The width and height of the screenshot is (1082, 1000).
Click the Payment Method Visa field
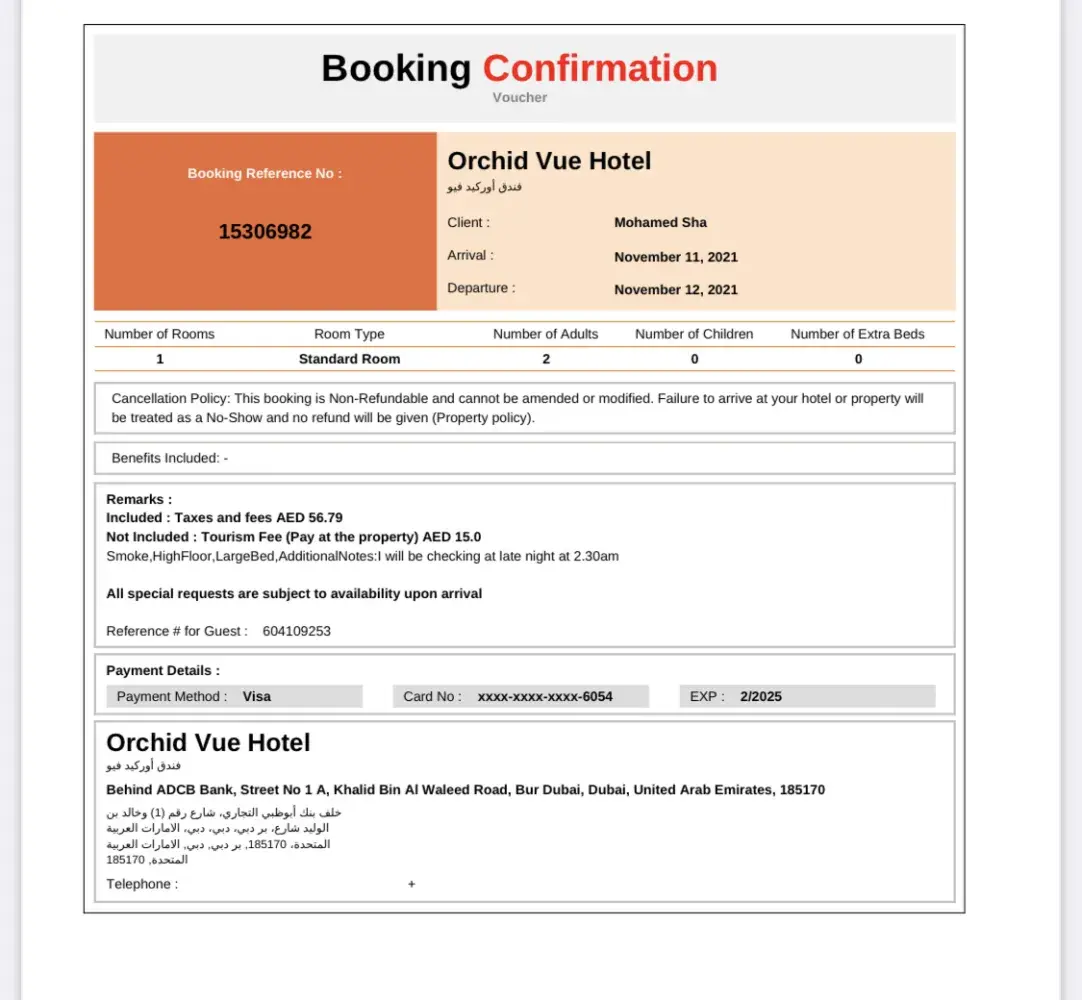pyautogui.click(x=234, y=697)
